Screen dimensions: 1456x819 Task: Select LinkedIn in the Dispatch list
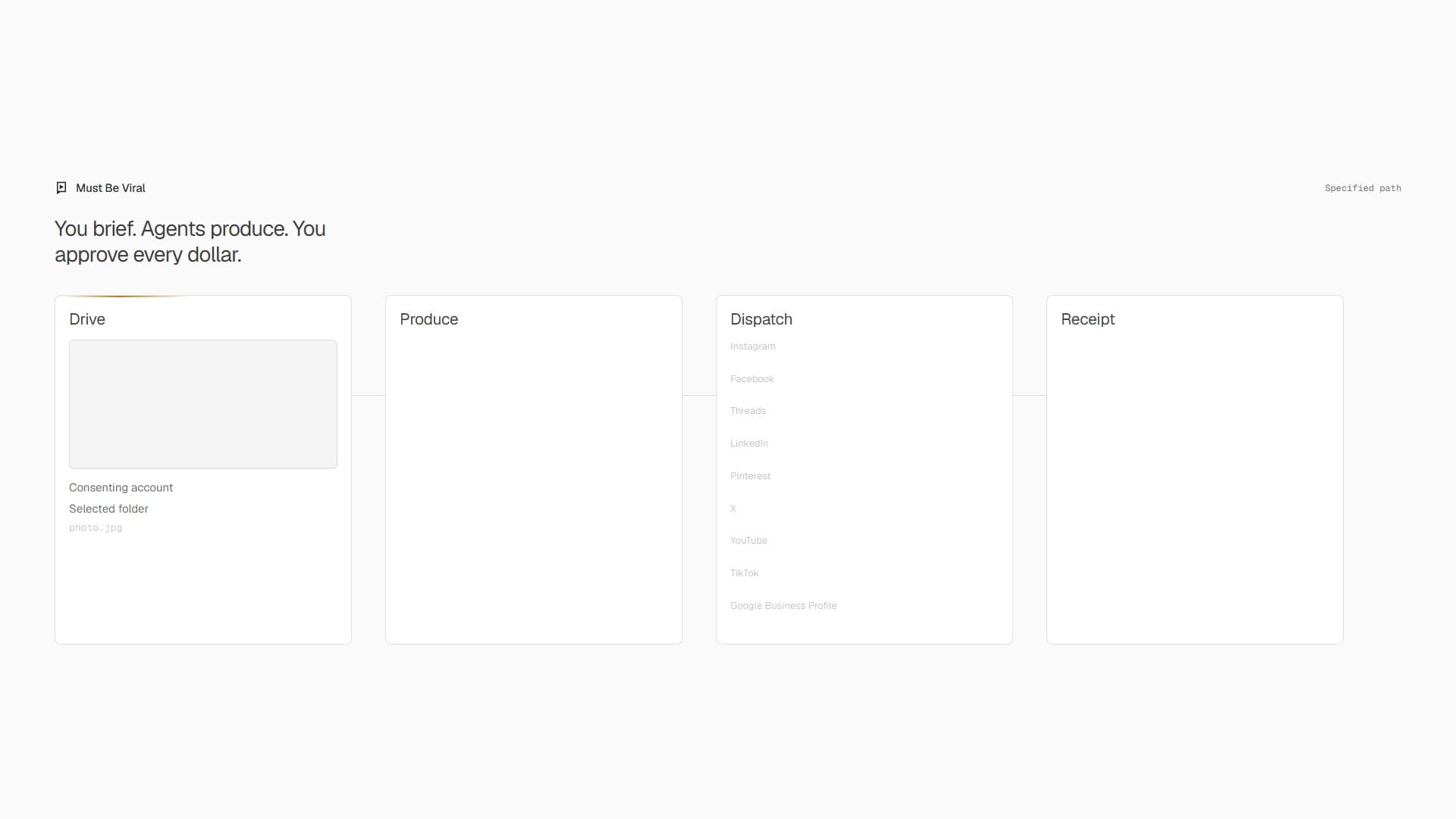748,444
